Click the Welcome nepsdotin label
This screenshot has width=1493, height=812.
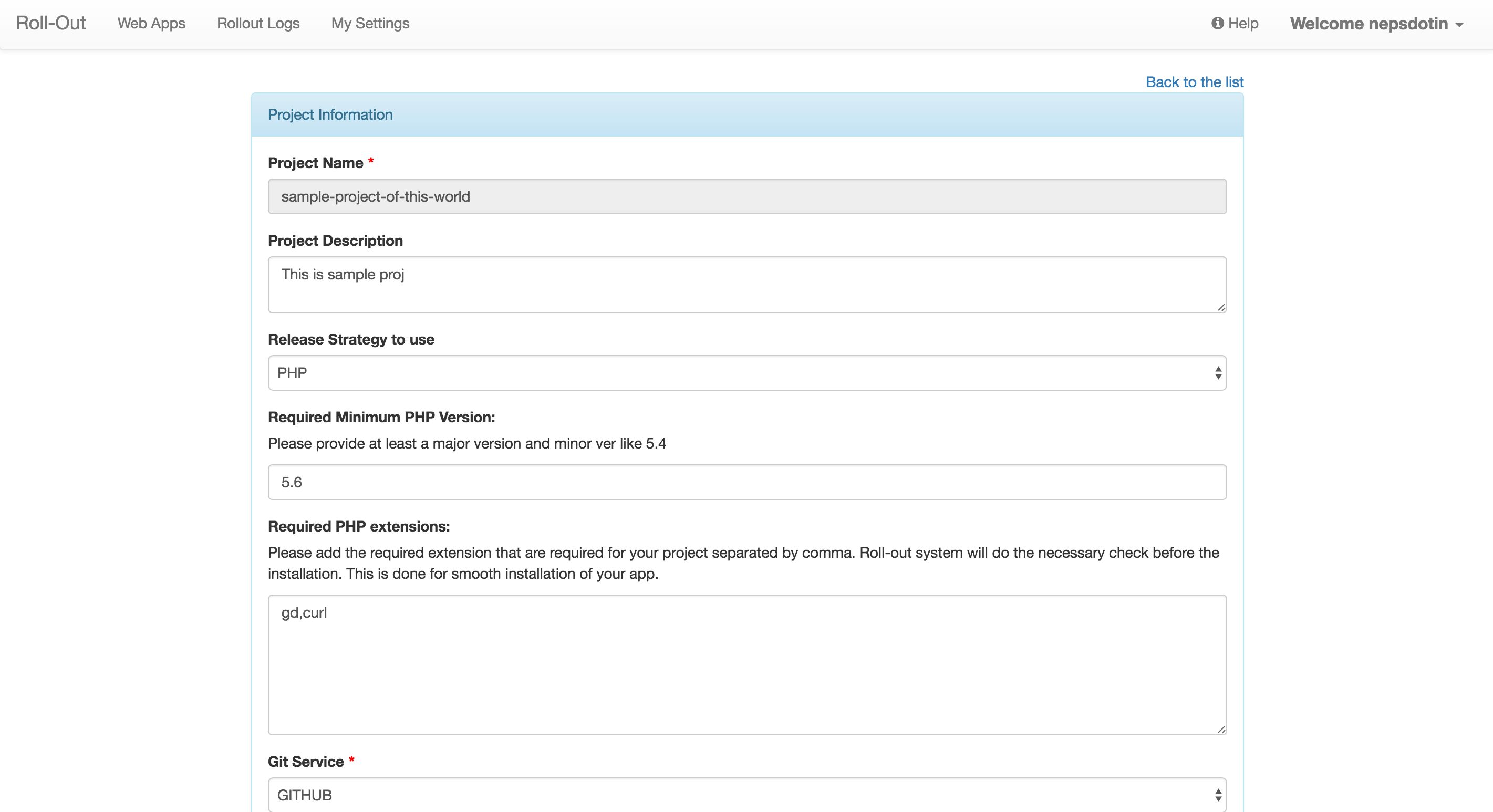(1368, 23)
